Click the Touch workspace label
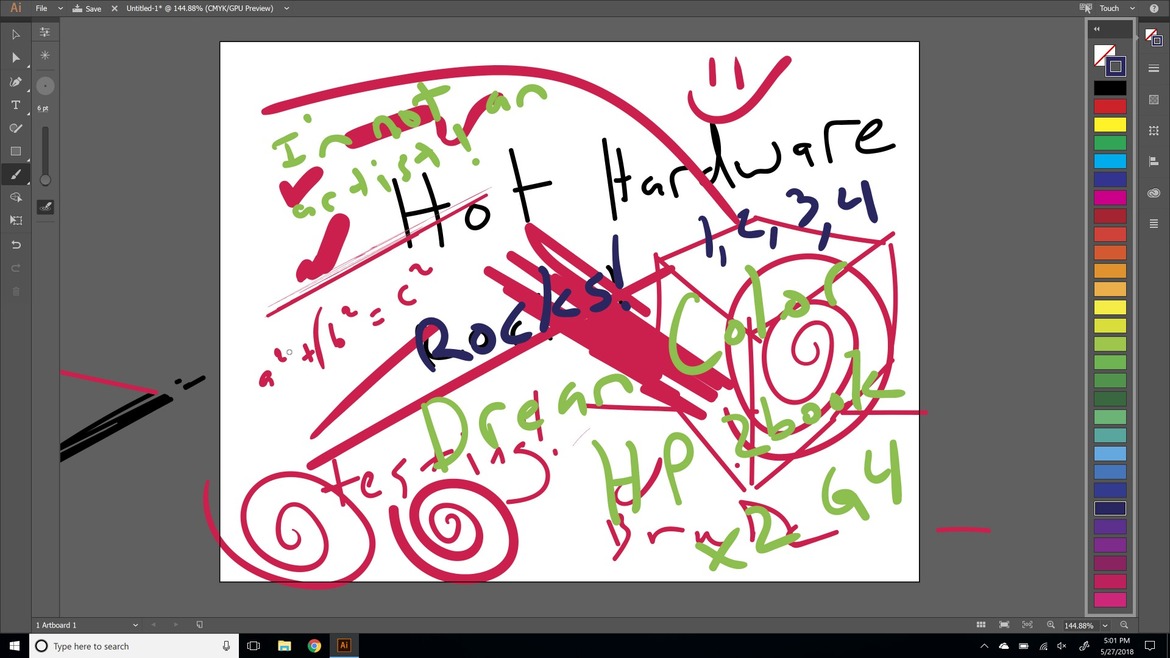Image resolution: width=1170 pixels, height=658 pixels. coord(1109,8)
